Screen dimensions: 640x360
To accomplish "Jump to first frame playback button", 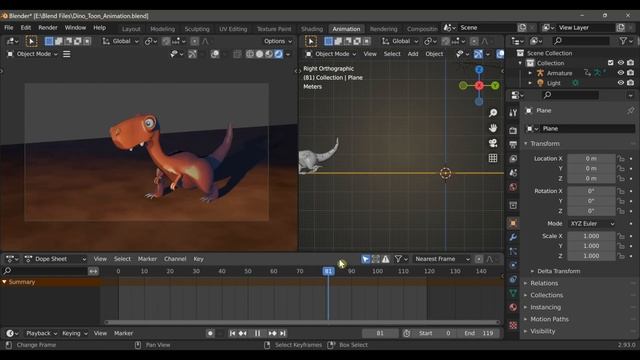I will pyautogui.click(x=232, y=333).
